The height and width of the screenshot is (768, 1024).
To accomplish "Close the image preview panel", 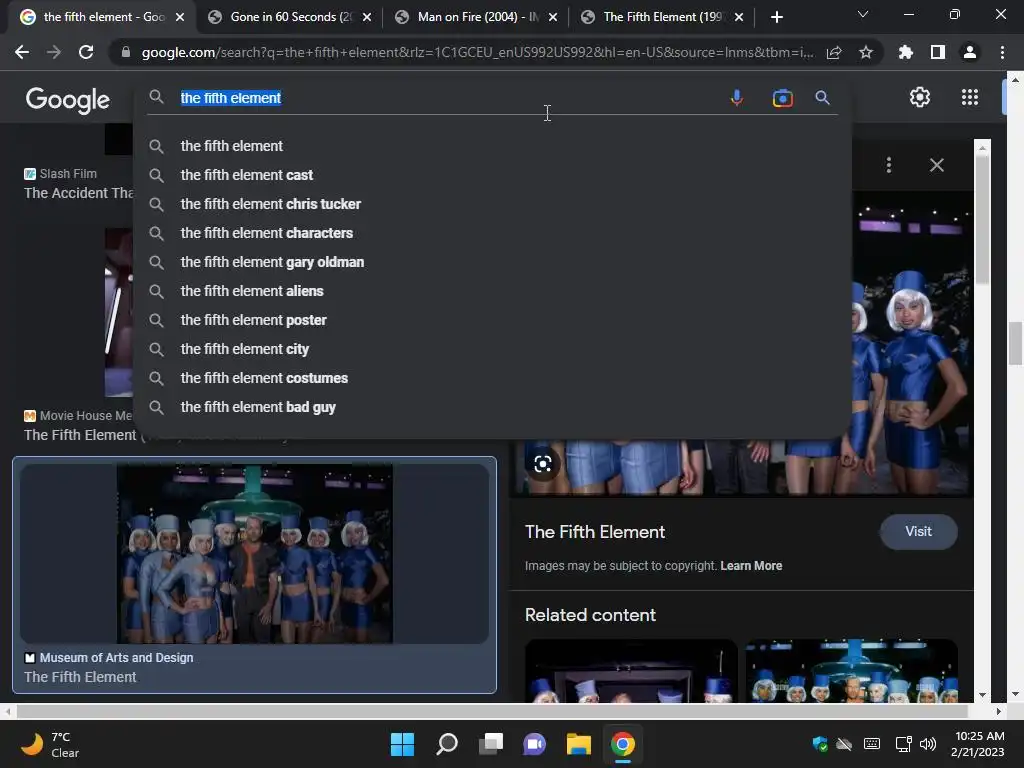I will click(936, 165).
